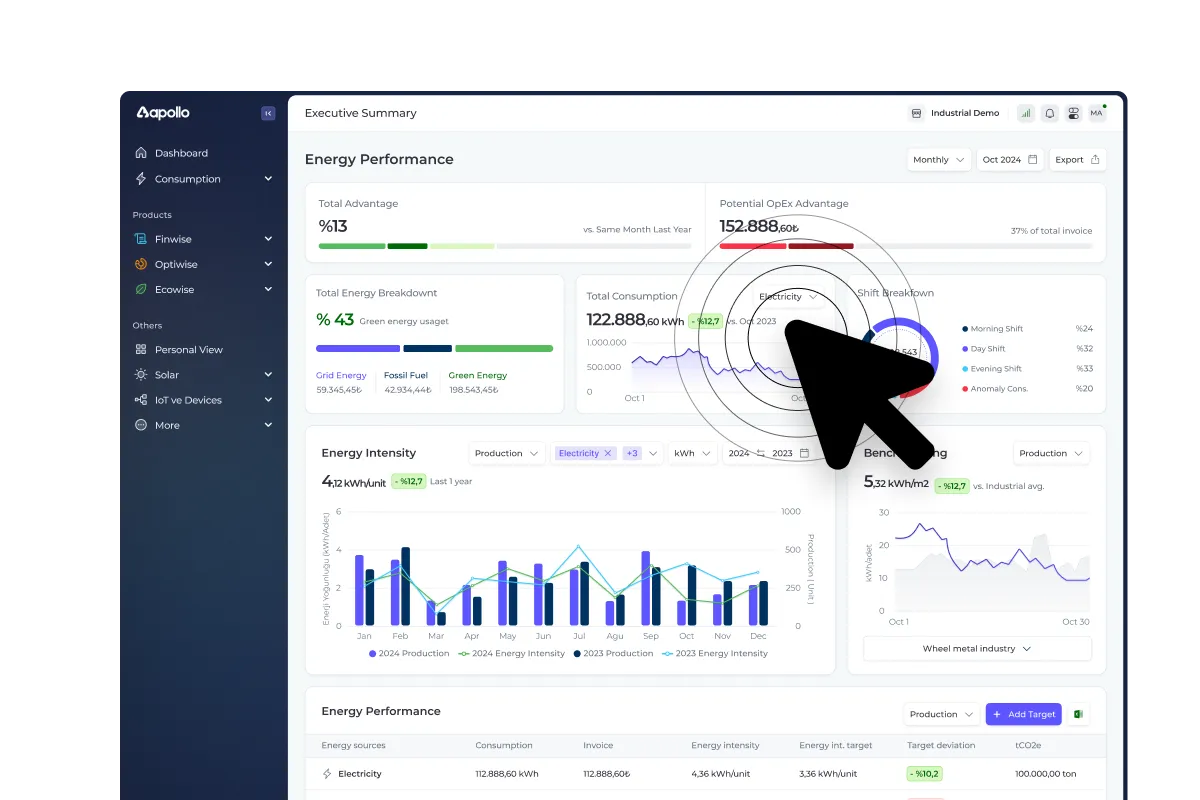Viewport: 1200px width, 800px height.
Task: Remove the Electricity filter chip with X
Action: pos(608,453)
